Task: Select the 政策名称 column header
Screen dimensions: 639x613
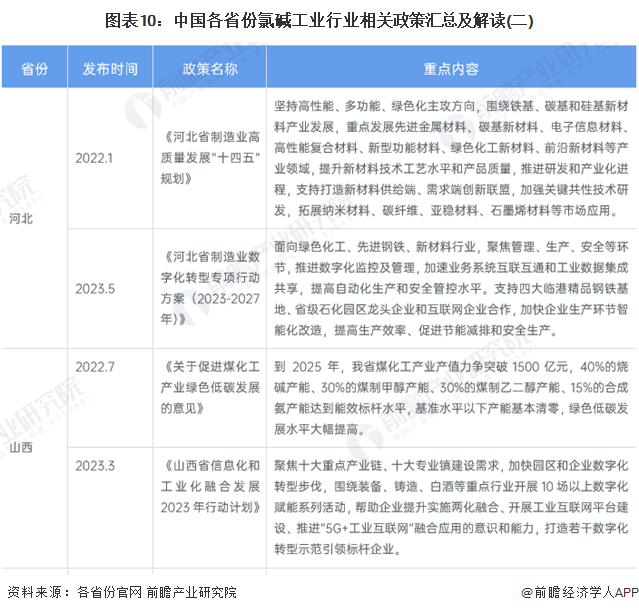Action: pyautogui.click(x=210, y=68)
